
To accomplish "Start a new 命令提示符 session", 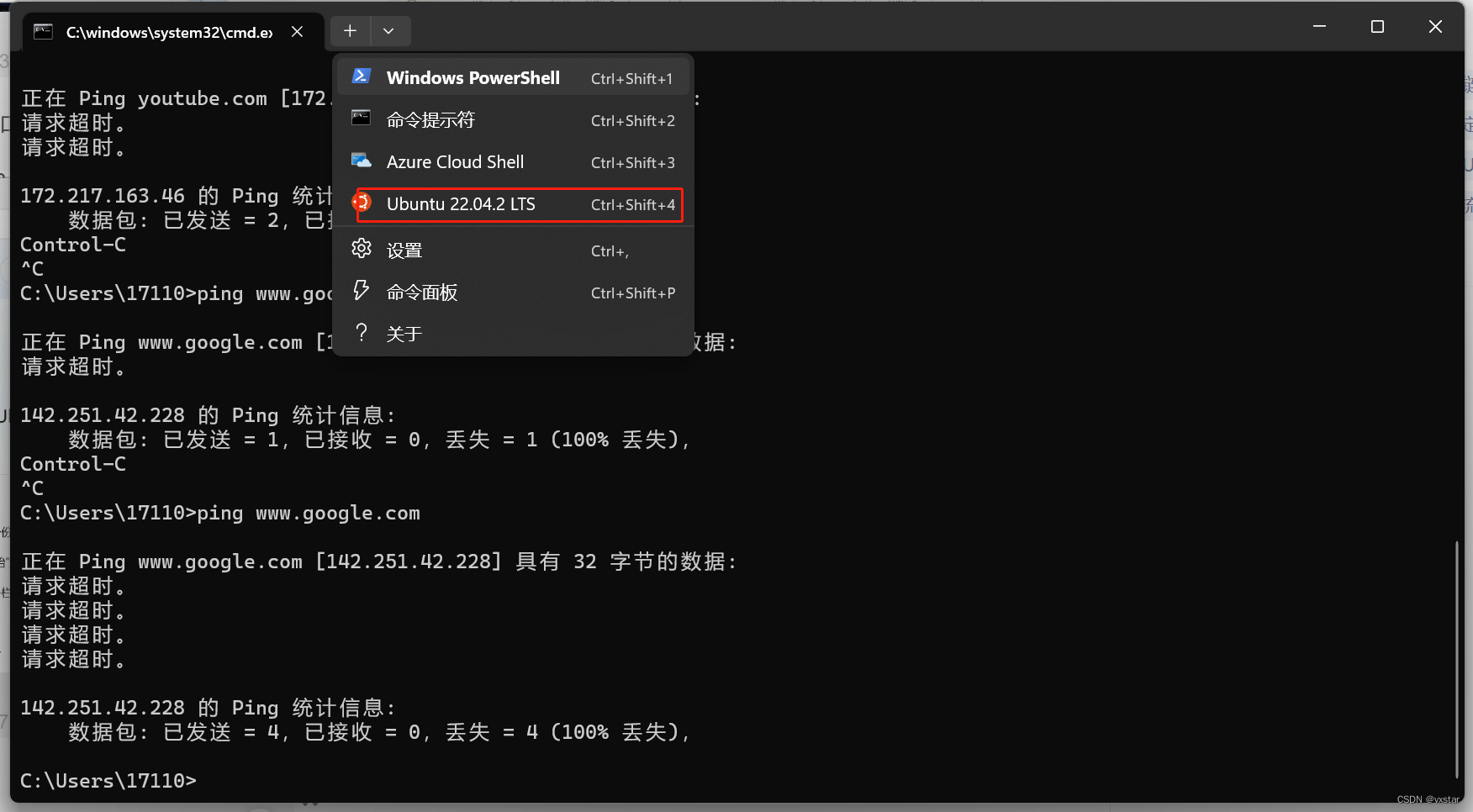I will pyautogui.click(x=430, y=119).
